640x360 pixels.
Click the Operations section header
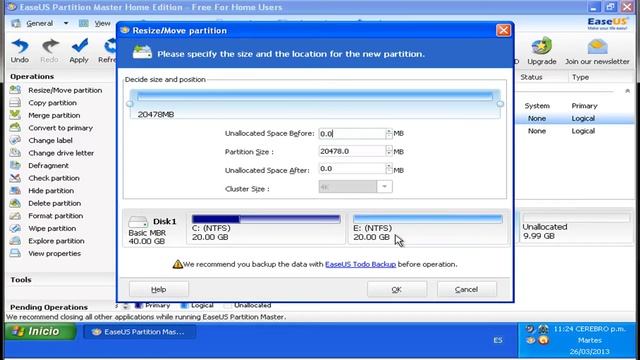[x=32, y=77]
